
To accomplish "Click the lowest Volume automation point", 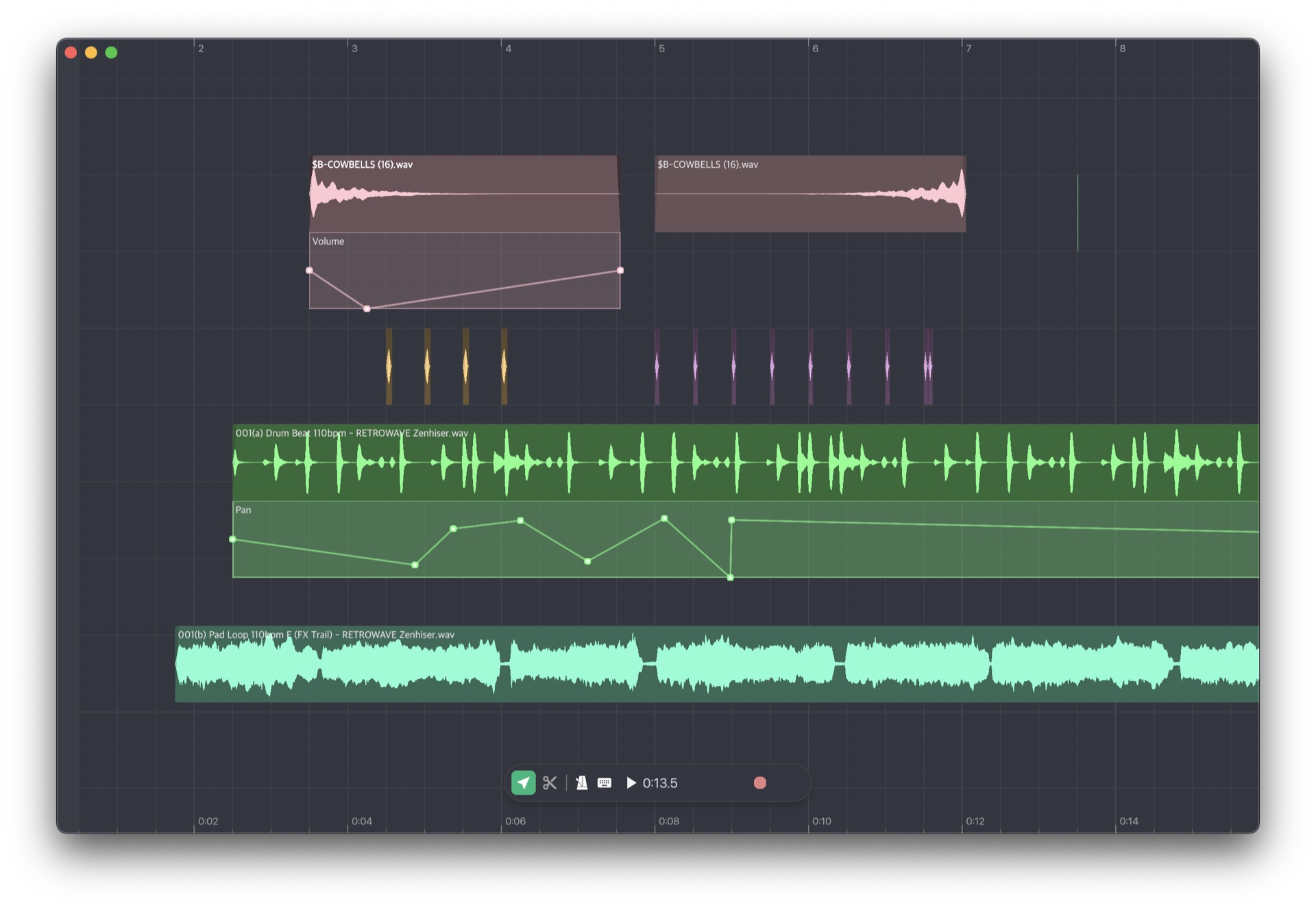I will [x=367, y=309].
